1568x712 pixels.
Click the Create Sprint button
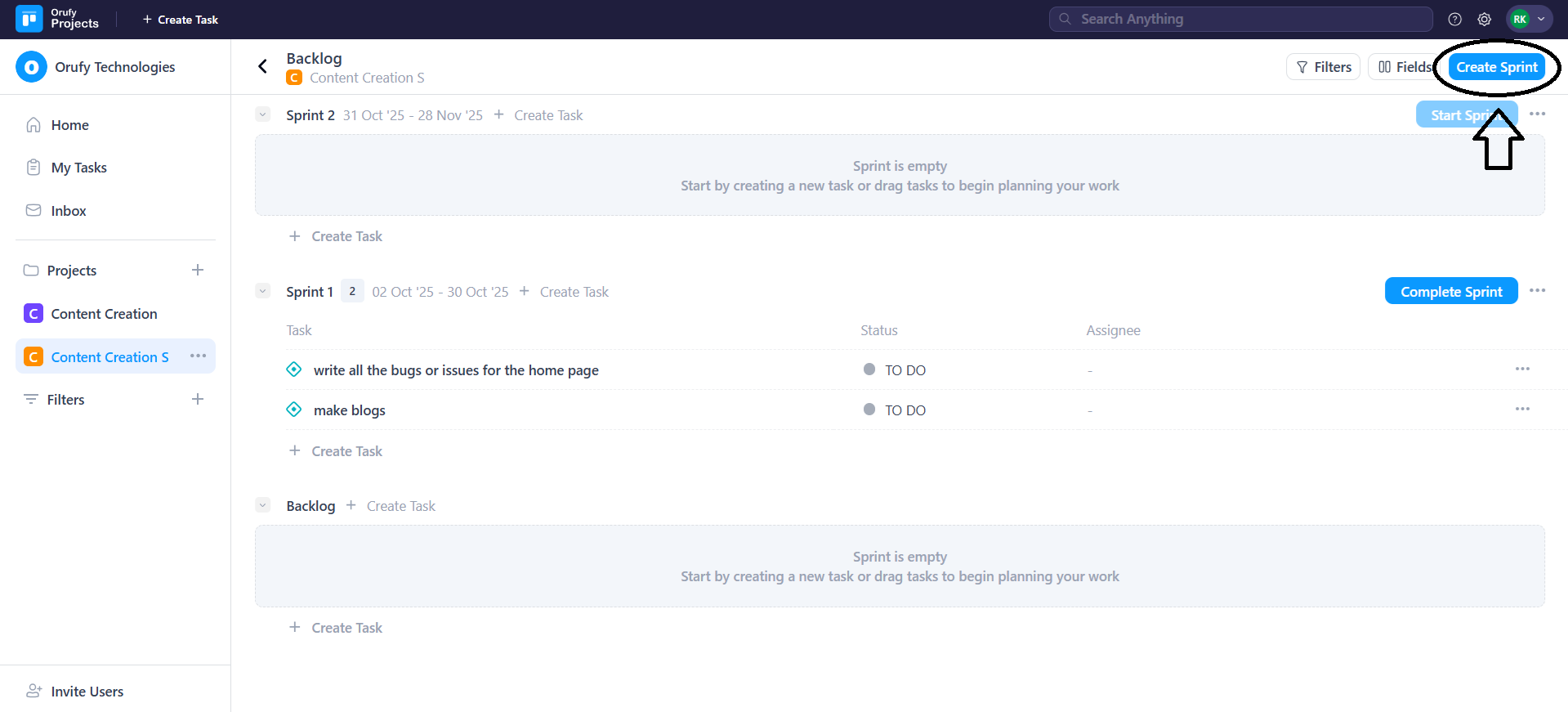tap(1496, 67)
